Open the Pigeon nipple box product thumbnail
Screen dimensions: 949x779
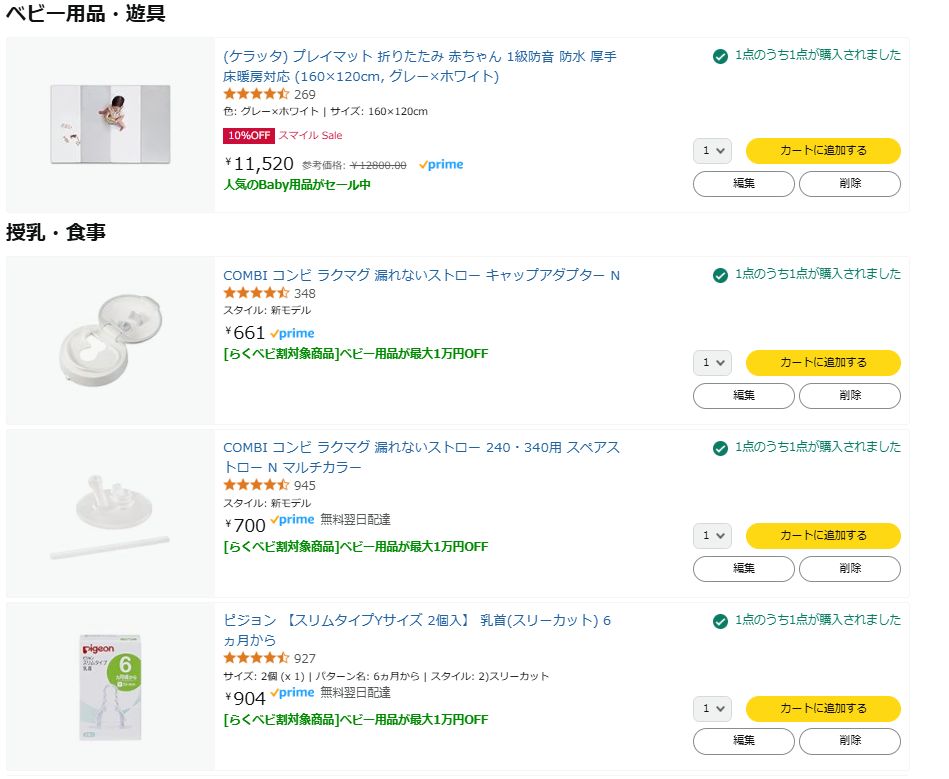pyautogui.click(x=110, y=687)
